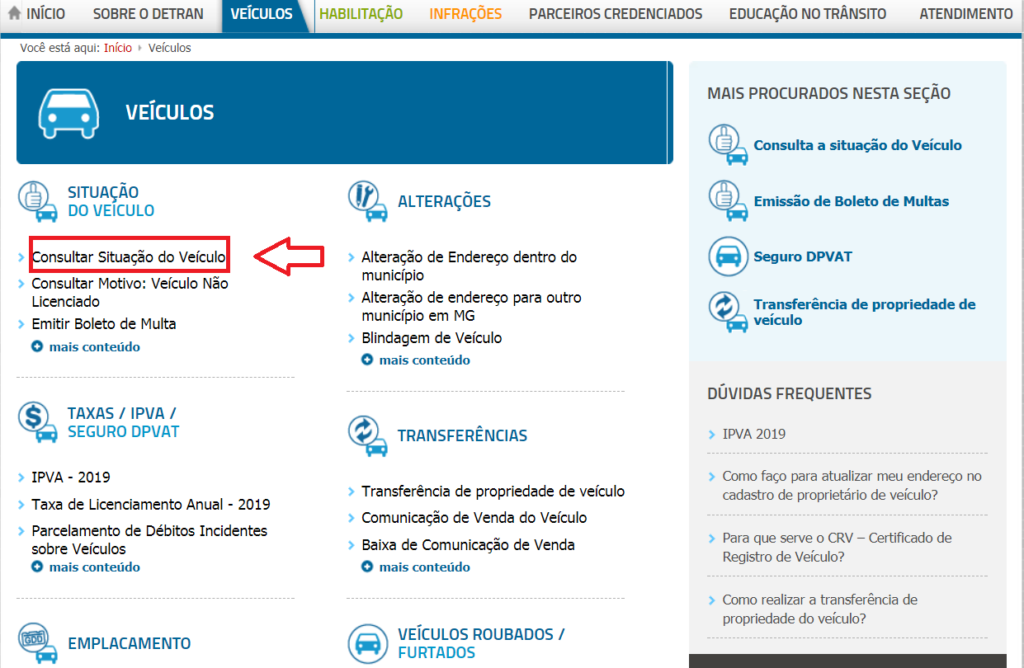The image size is (1024, 668).
Task: Click icon beside Transferência de propriedade sidebar link
Action: 728,311
